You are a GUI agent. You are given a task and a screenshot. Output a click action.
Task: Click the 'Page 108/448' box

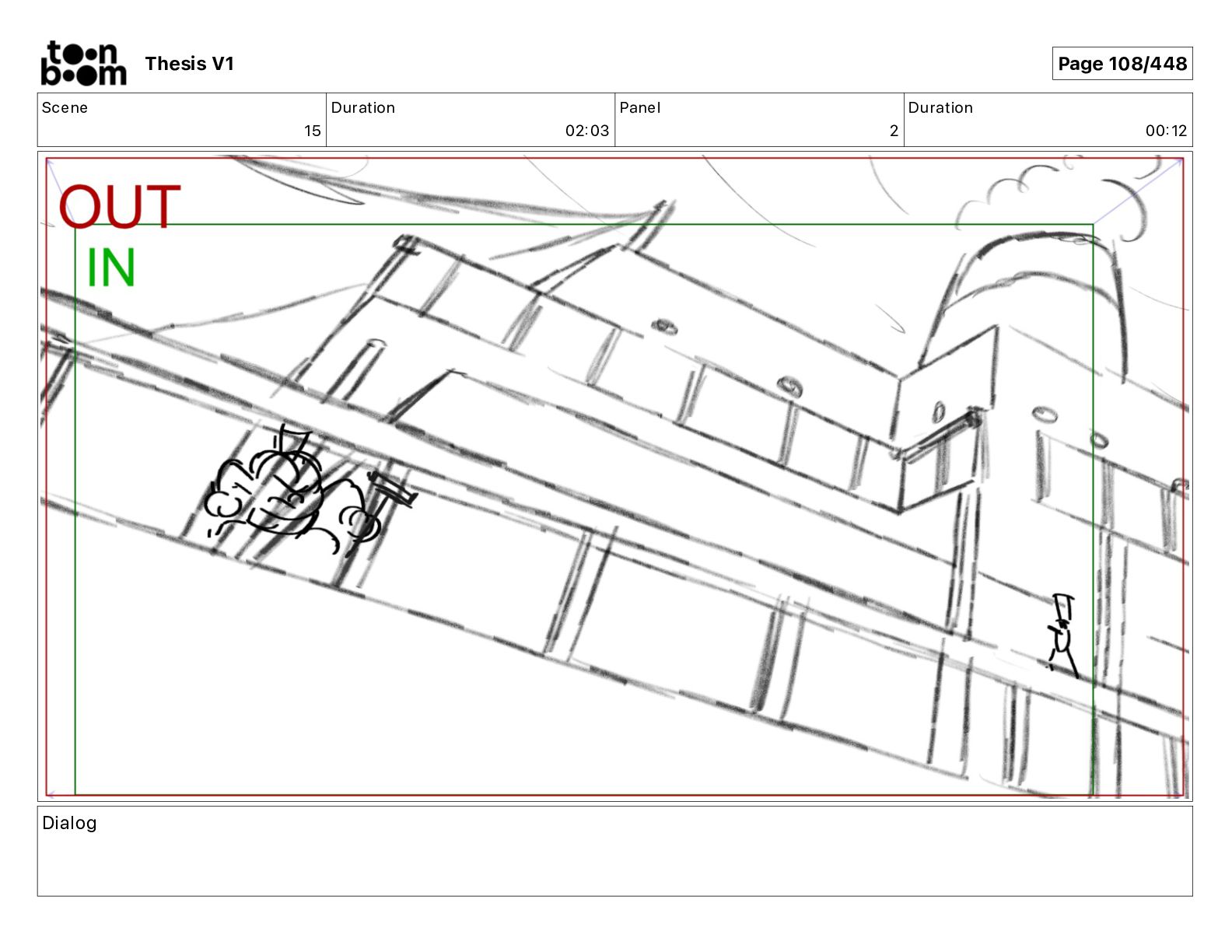tap(1122, 64)
